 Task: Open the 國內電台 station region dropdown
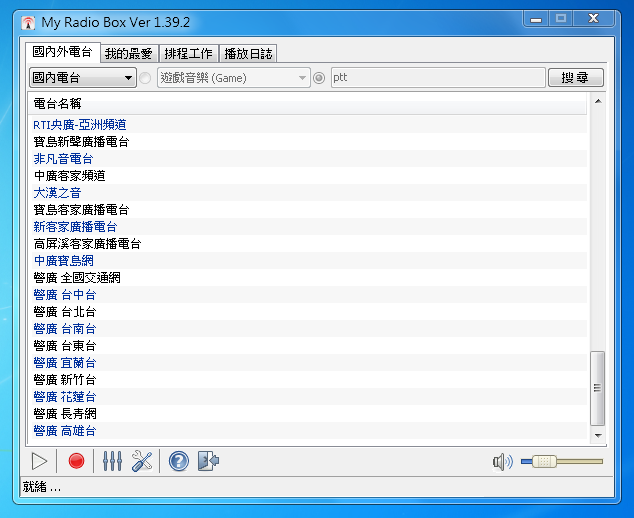[x=82, y=78]
